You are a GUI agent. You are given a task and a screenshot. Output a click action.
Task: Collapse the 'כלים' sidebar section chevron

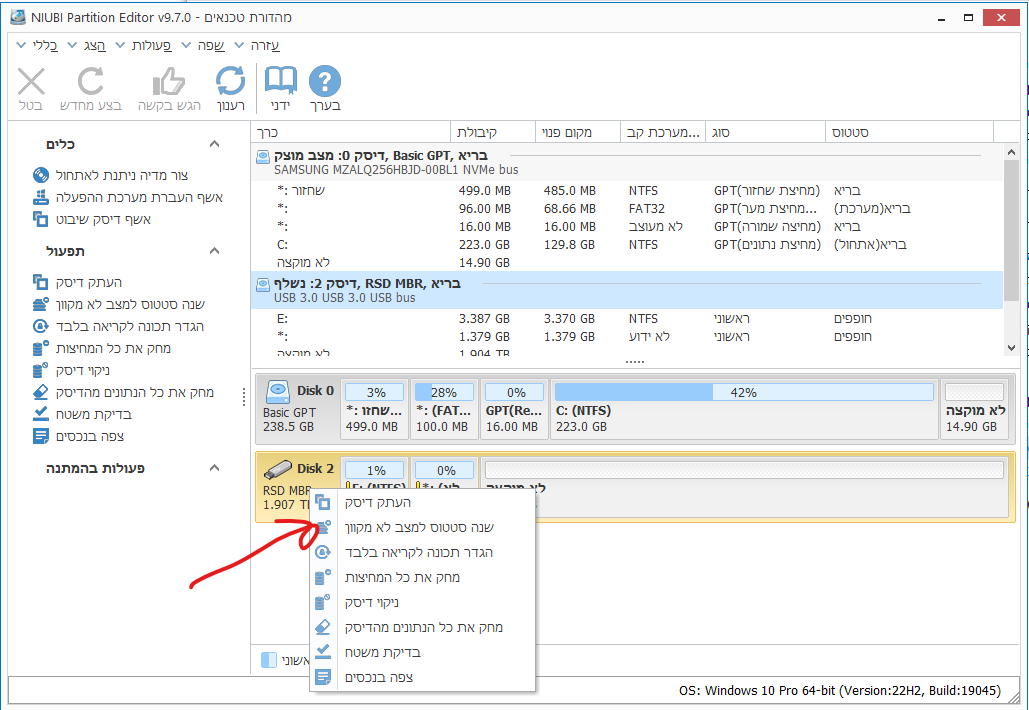[214, 144]
